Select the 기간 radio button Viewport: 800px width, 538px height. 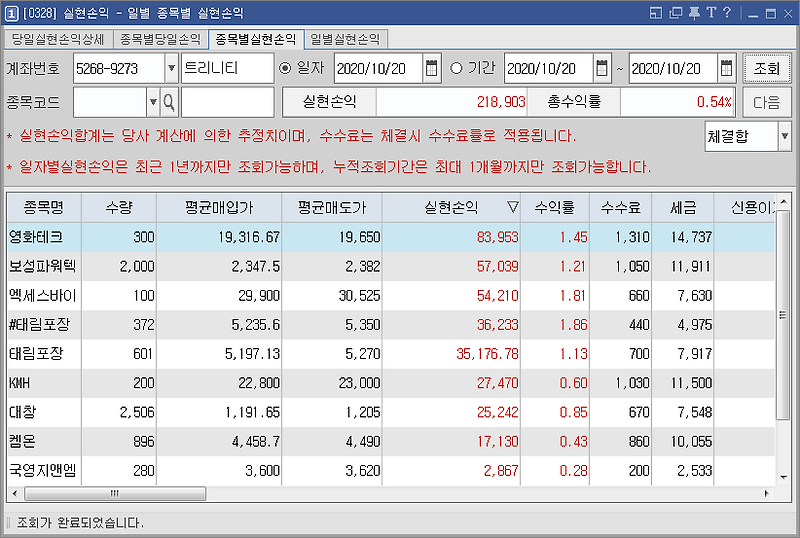click(x=456, y=68)
